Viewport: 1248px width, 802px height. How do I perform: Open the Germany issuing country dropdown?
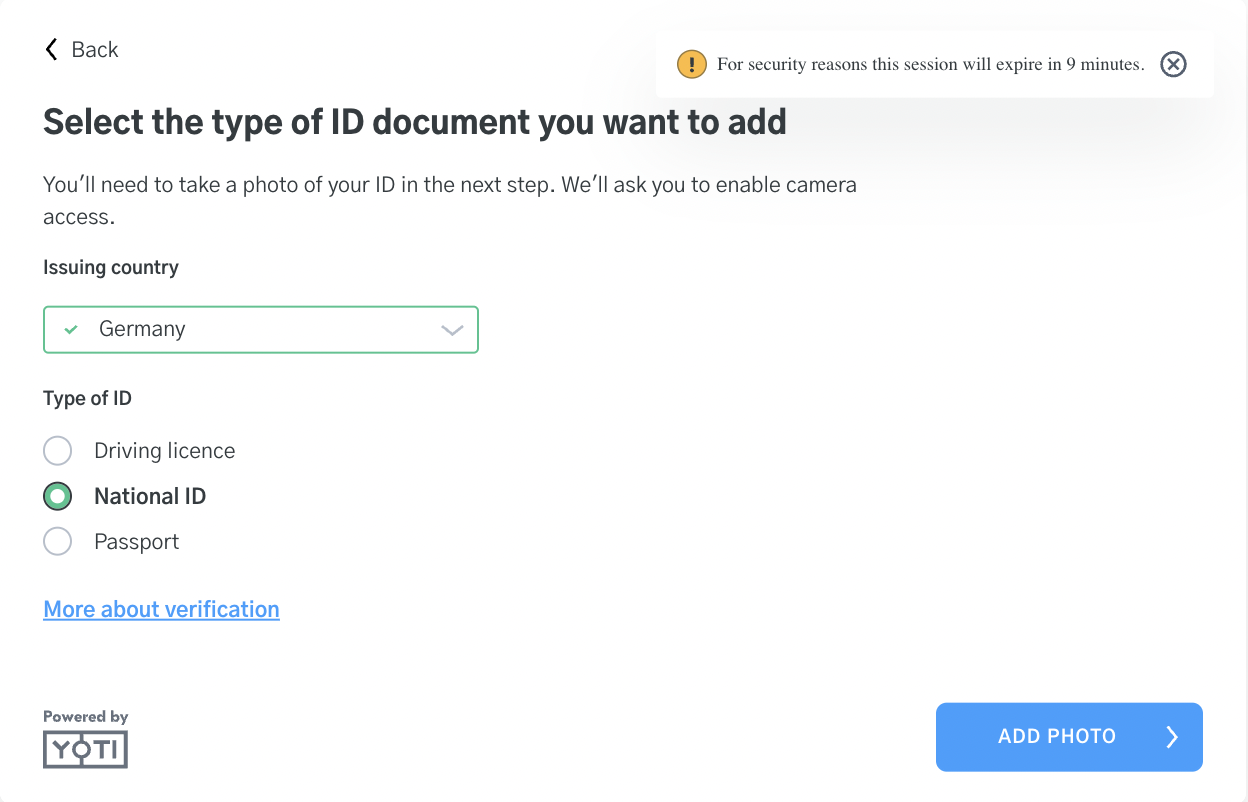[x=260, y=329]
